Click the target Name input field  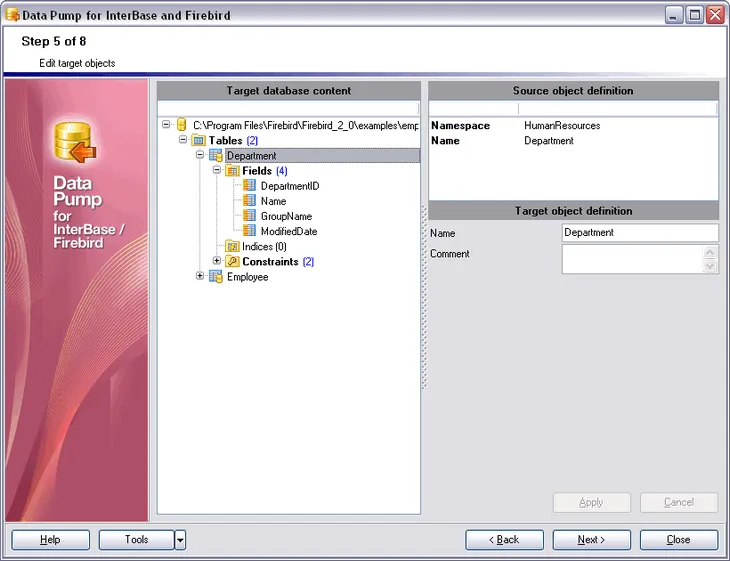pyautogui.click(x=640, y=232)
